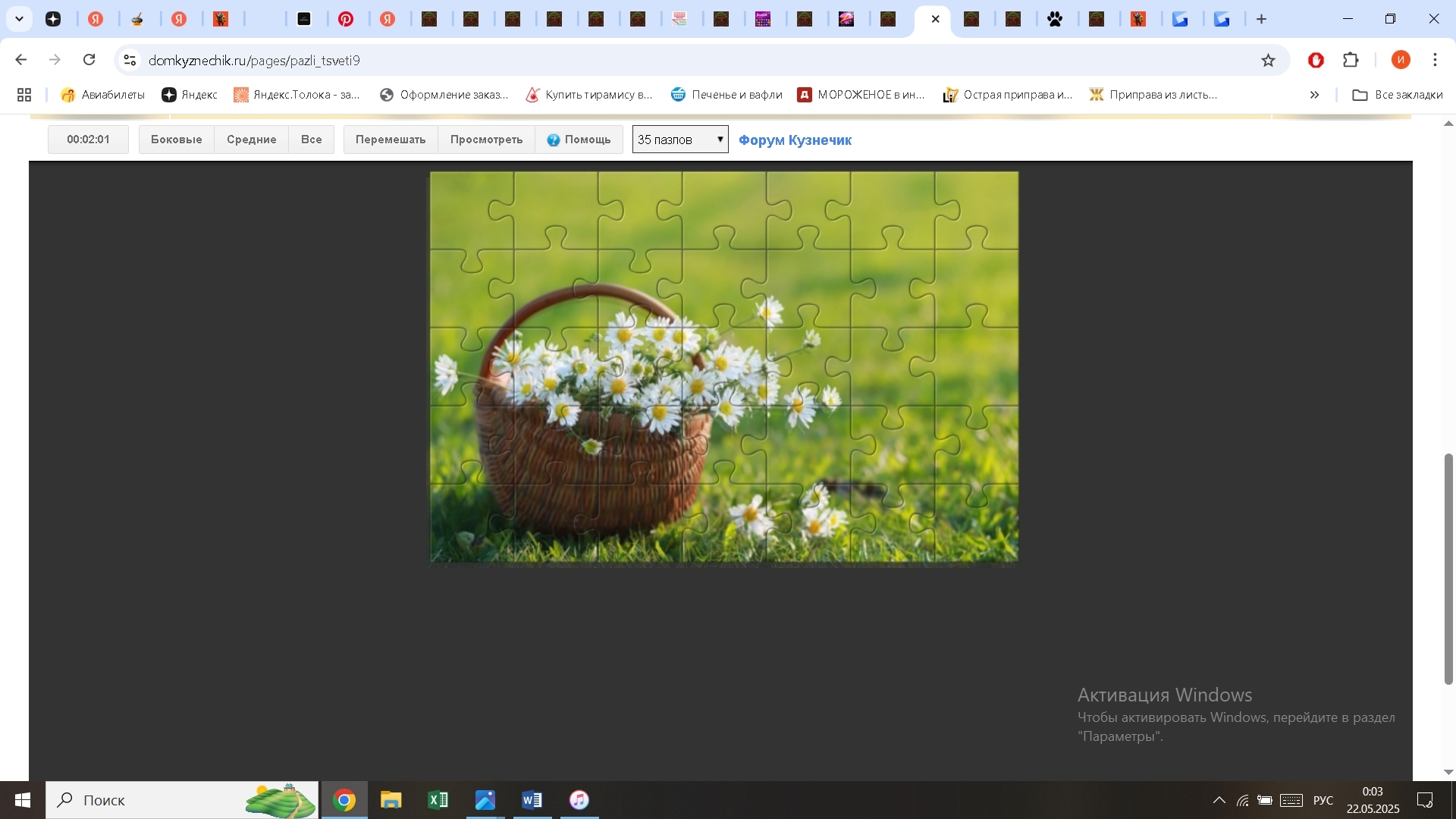Open the Chrome three-dot menu
This screenshot has height=819, width=1456.
click(x=1435, y=60)
